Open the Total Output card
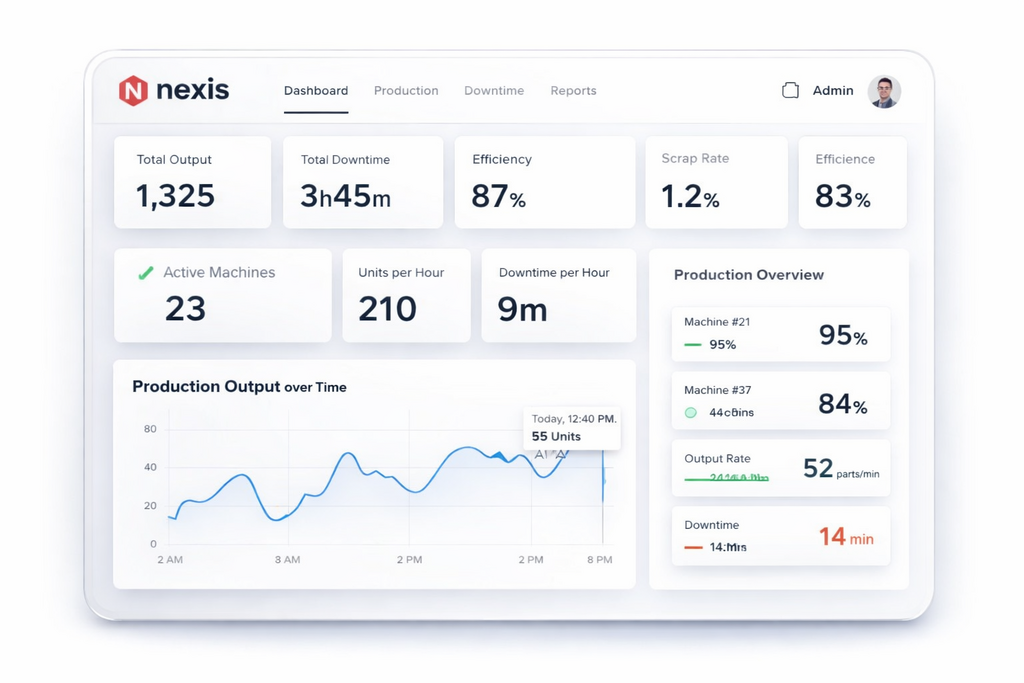The image size is (1024, 683). point(192,182)
